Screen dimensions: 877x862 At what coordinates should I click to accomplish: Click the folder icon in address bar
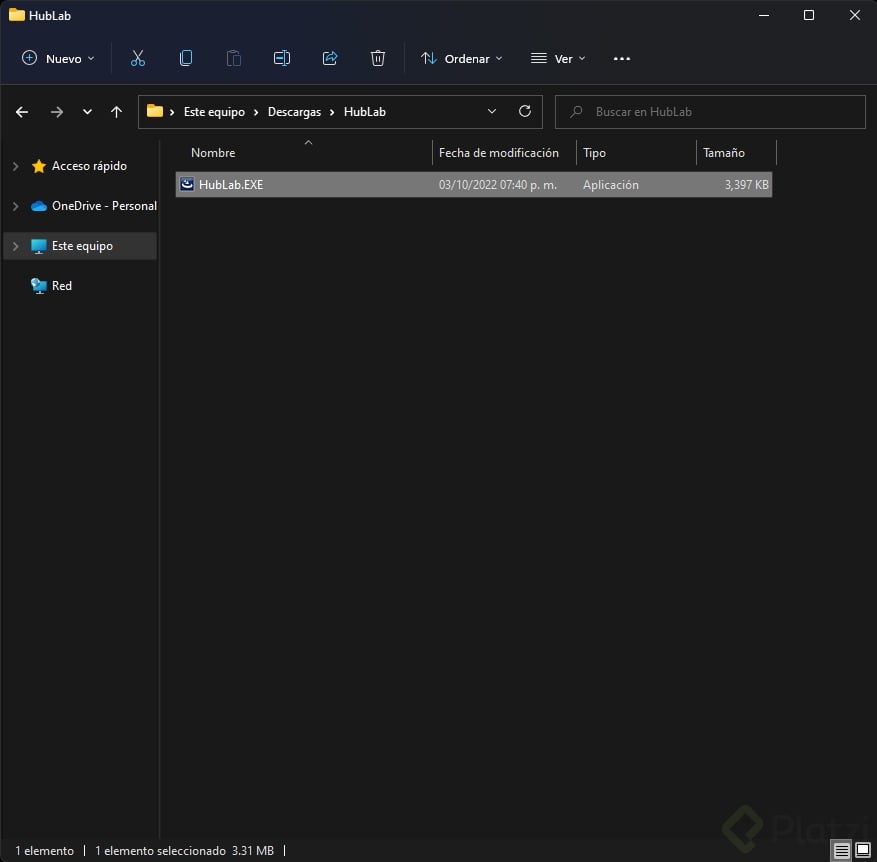(x=154, y=111)
